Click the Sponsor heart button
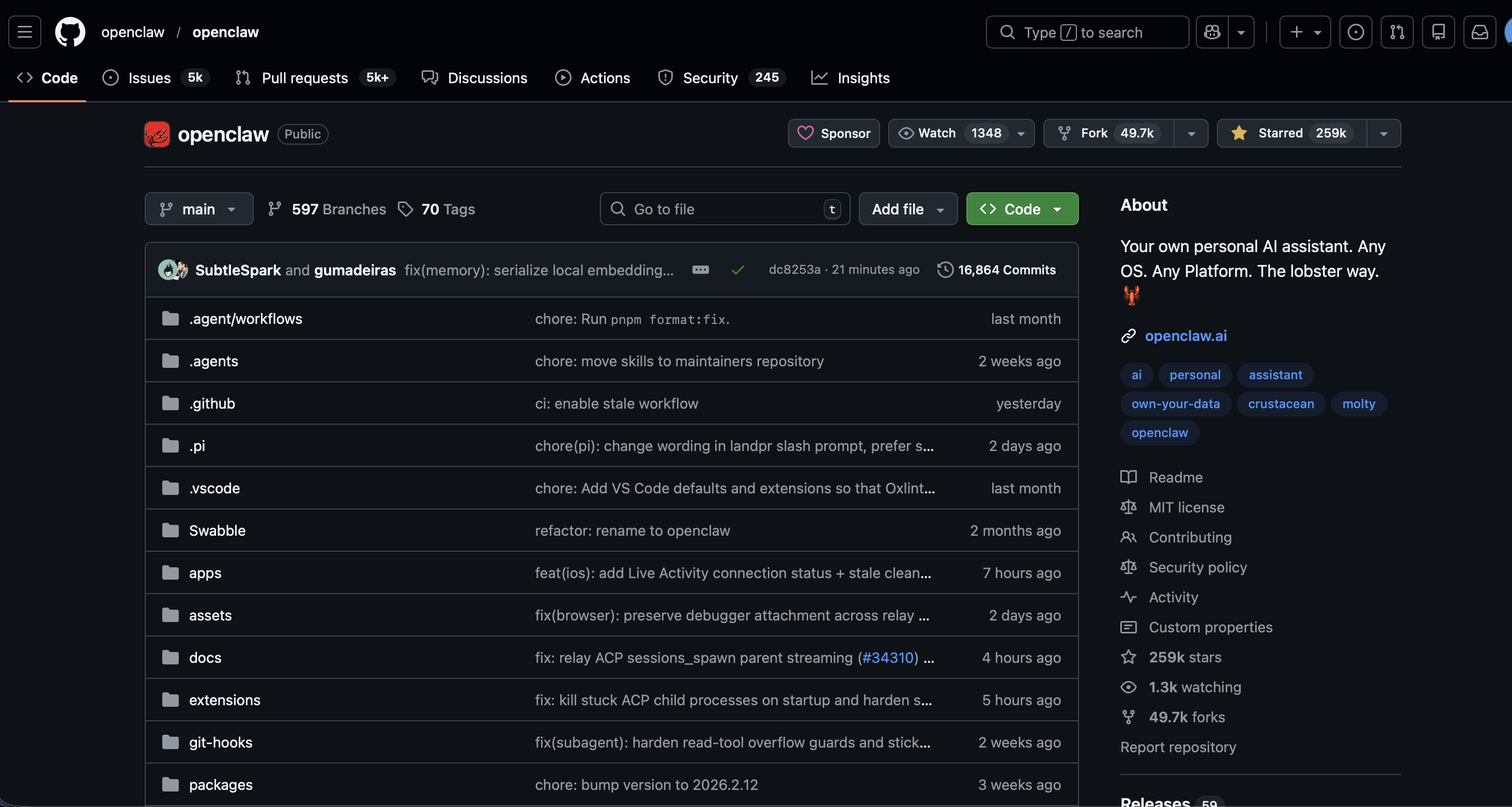The image size is (1512, 807). coord(834,133)
